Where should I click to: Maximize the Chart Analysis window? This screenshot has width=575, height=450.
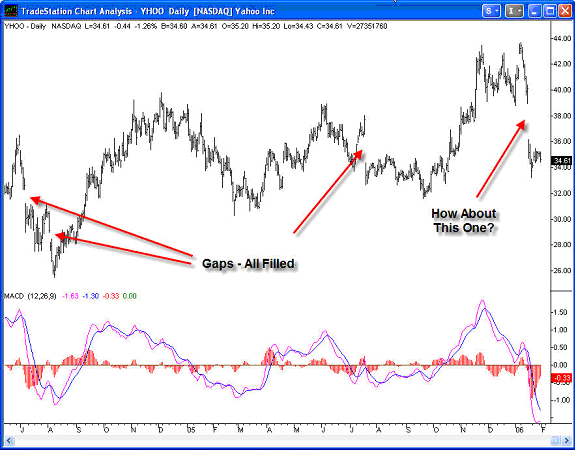pos(550,11)
